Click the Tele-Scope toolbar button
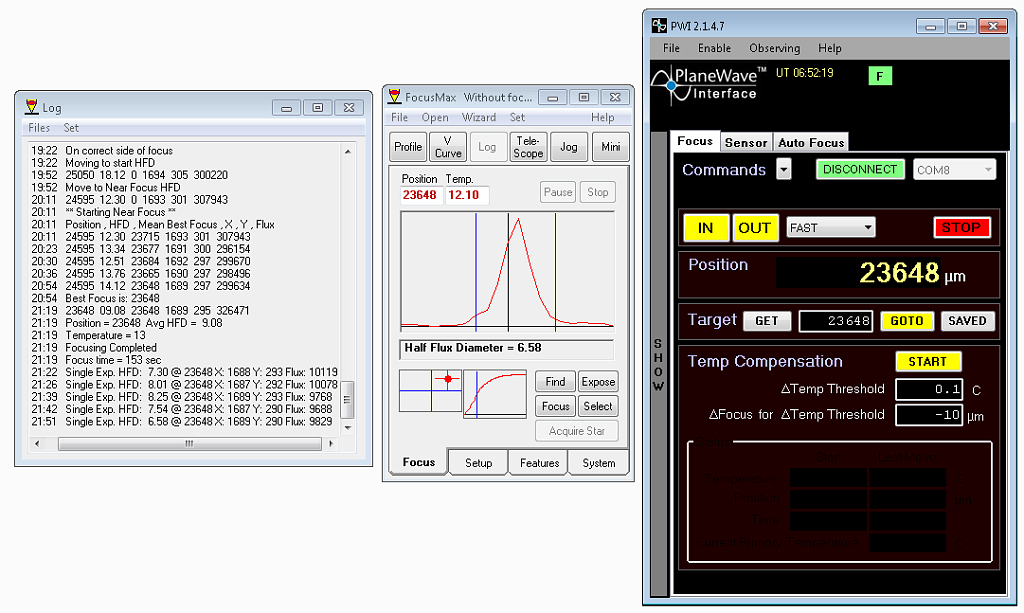Viewport: 1024px width, 613px height. tap(528, 147)
